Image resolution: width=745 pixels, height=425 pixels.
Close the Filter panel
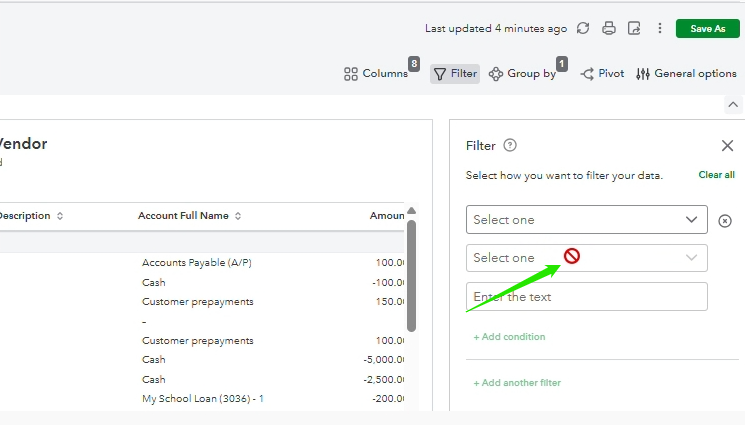(727, 146)
